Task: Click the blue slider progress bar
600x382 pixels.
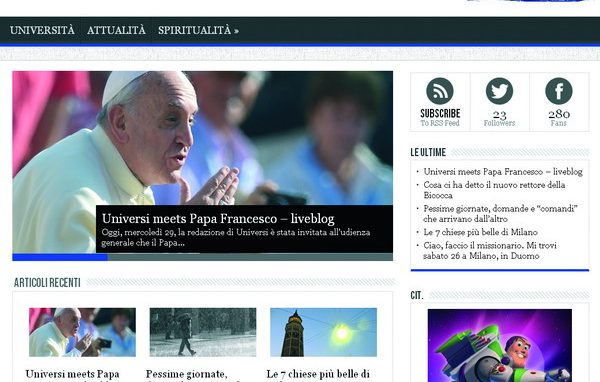Action: click(60, 257)
